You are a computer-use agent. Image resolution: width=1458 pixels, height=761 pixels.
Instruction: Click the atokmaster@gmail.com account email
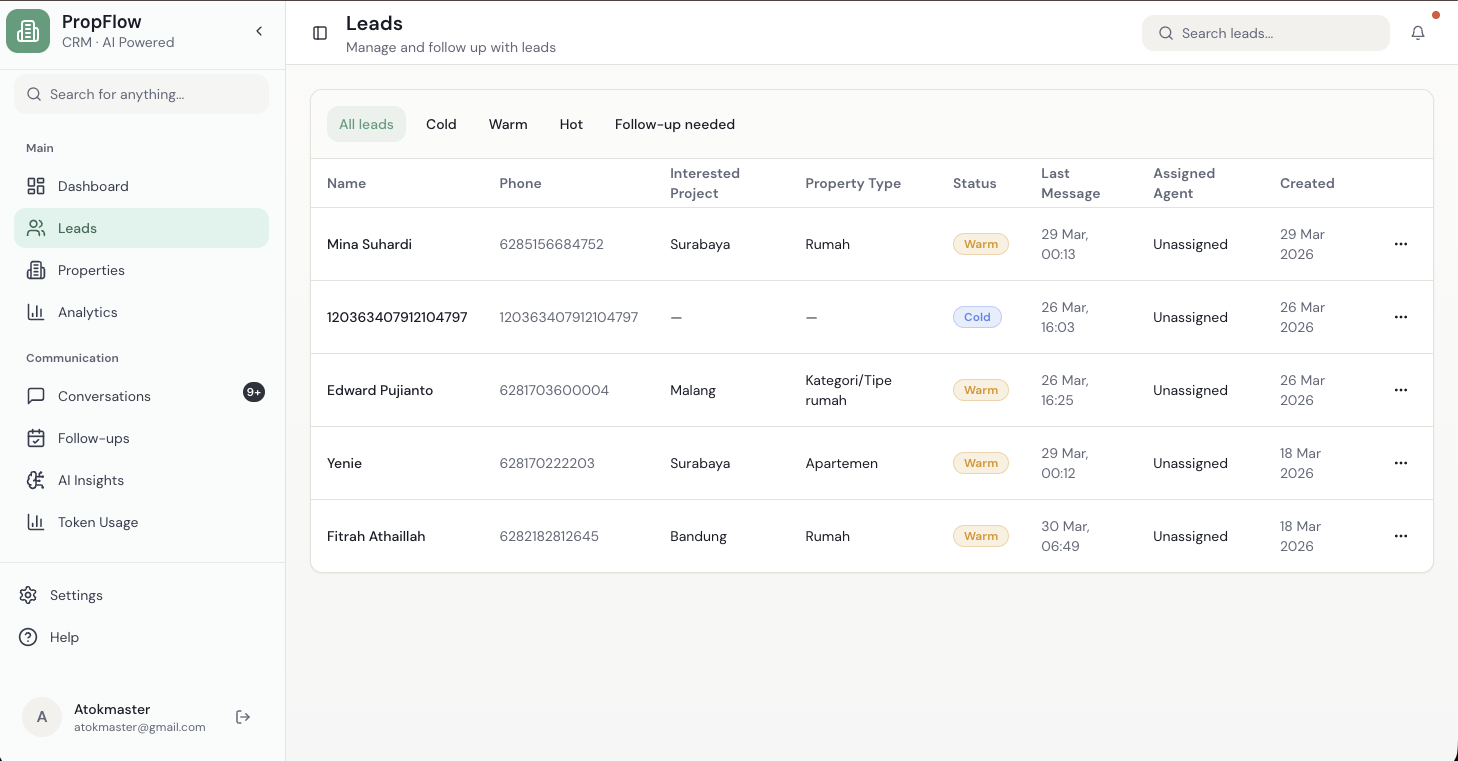pyautogui.click(x=140, y=727)
